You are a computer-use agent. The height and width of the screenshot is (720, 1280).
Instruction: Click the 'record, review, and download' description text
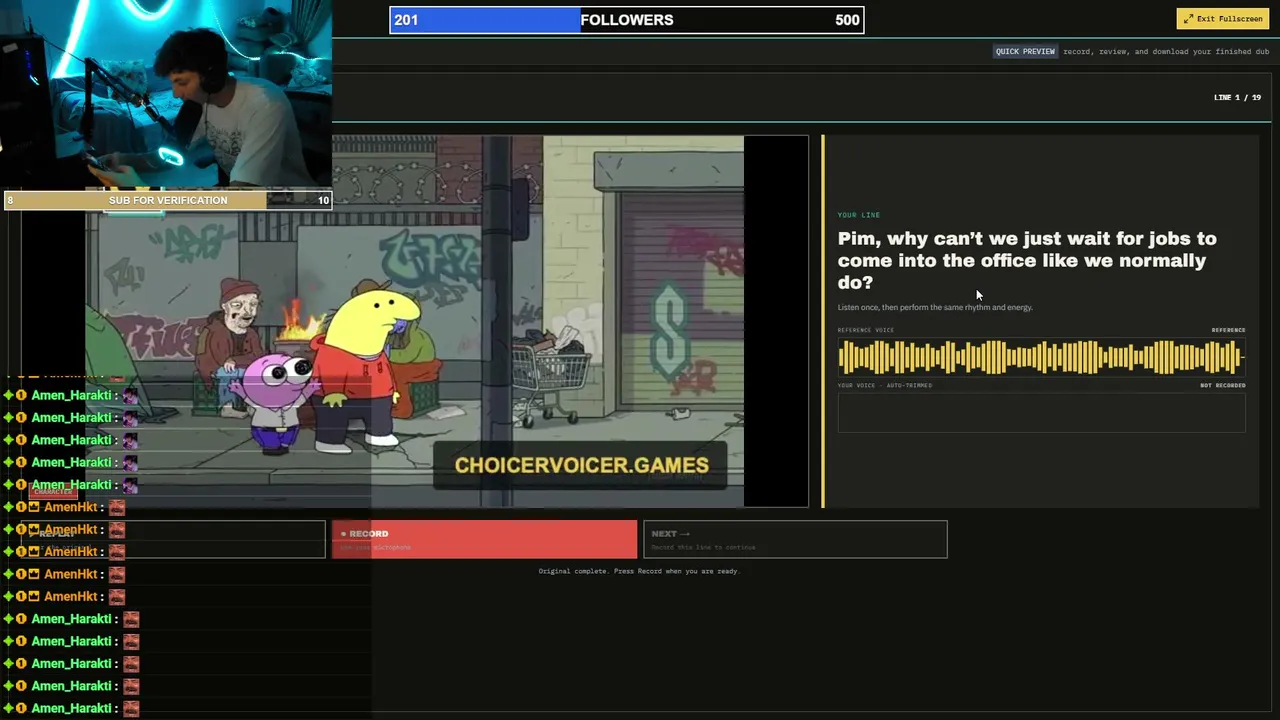click(1166, 51)
